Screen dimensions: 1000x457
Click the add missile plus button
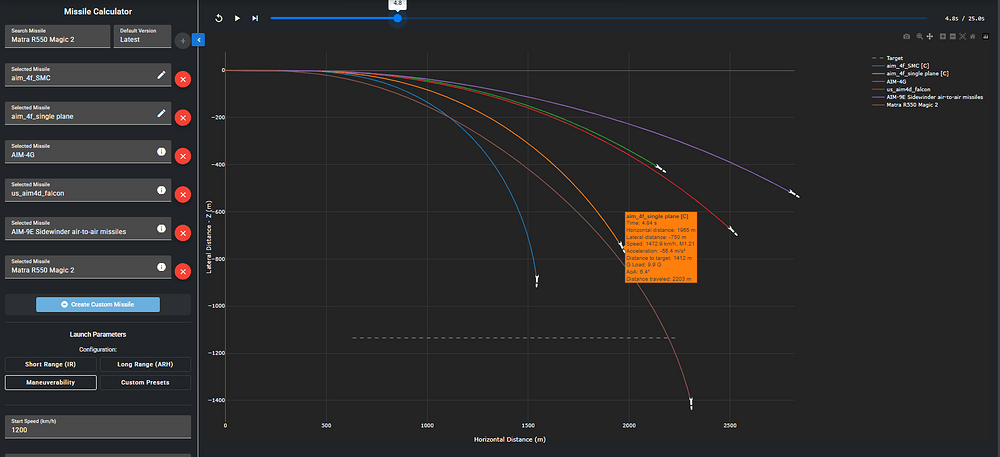182,40
